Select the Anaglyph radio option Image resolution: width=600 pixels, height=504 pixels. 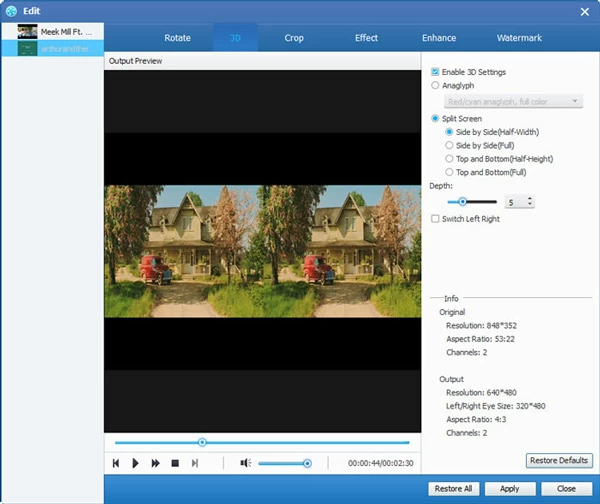(x=435, y=86)
